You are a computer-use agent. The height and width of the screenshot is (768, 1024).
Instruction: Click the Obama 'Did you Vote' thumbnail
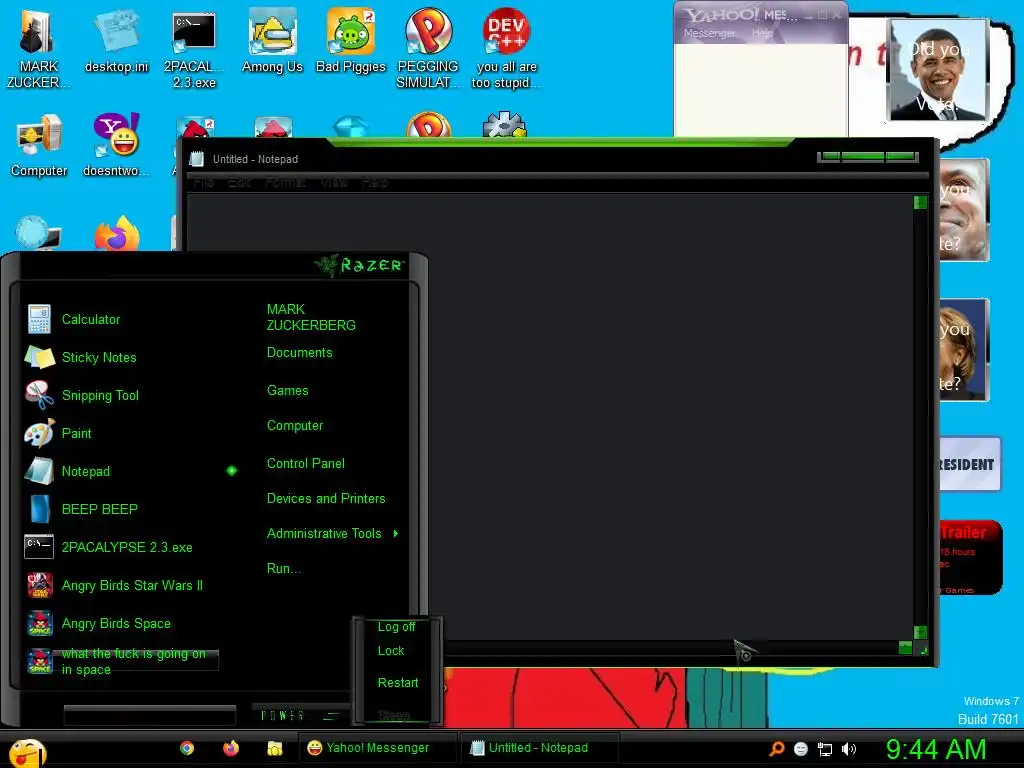pyautogui.click(x=939, y=71)
